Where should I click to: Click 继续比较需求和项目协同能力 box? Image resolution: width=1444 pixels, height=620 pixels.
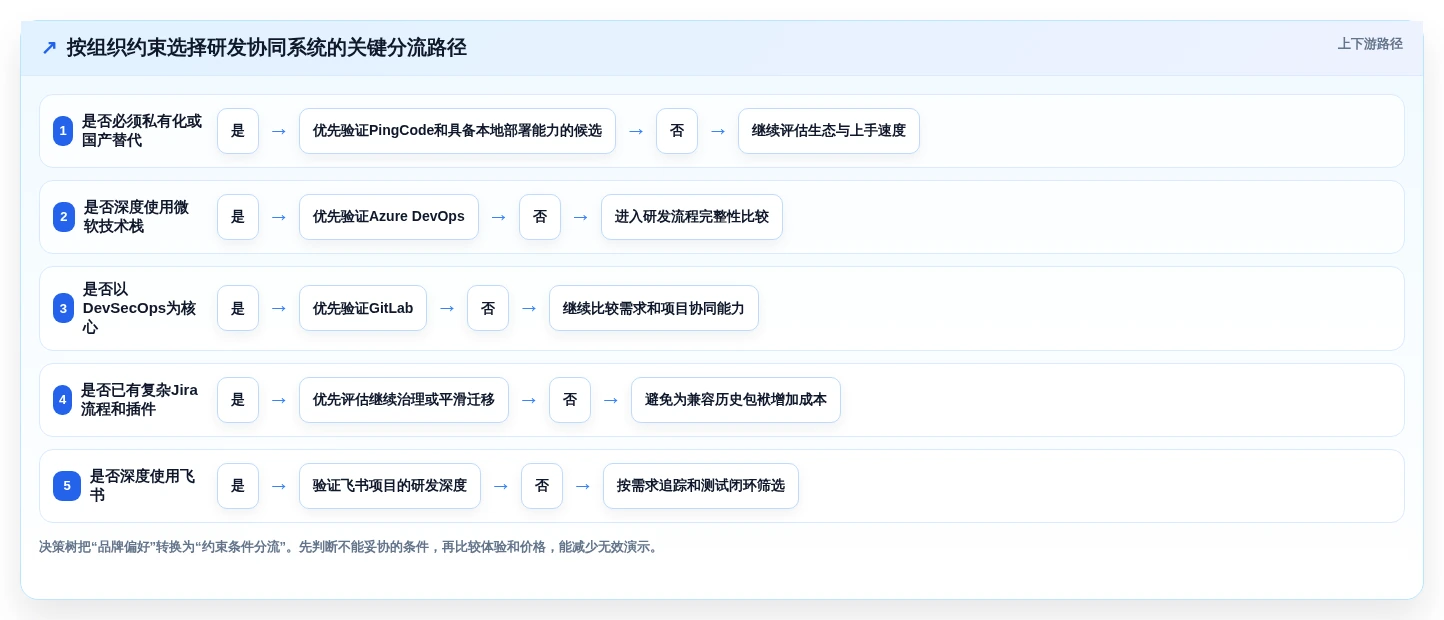654,308
